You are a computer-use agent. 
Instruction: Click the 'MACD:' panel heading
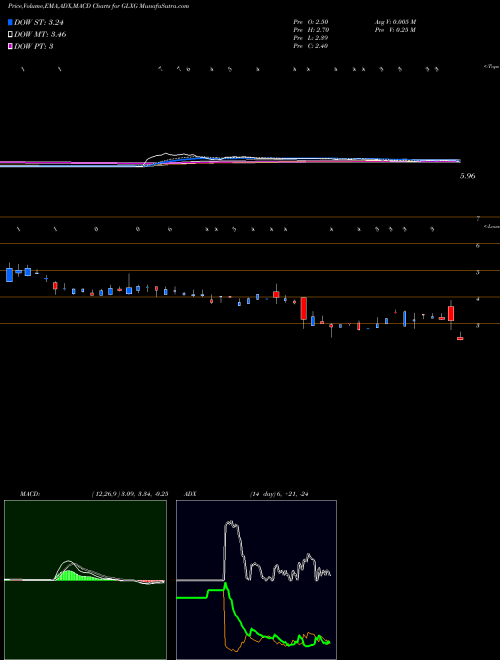pos(30,494)
